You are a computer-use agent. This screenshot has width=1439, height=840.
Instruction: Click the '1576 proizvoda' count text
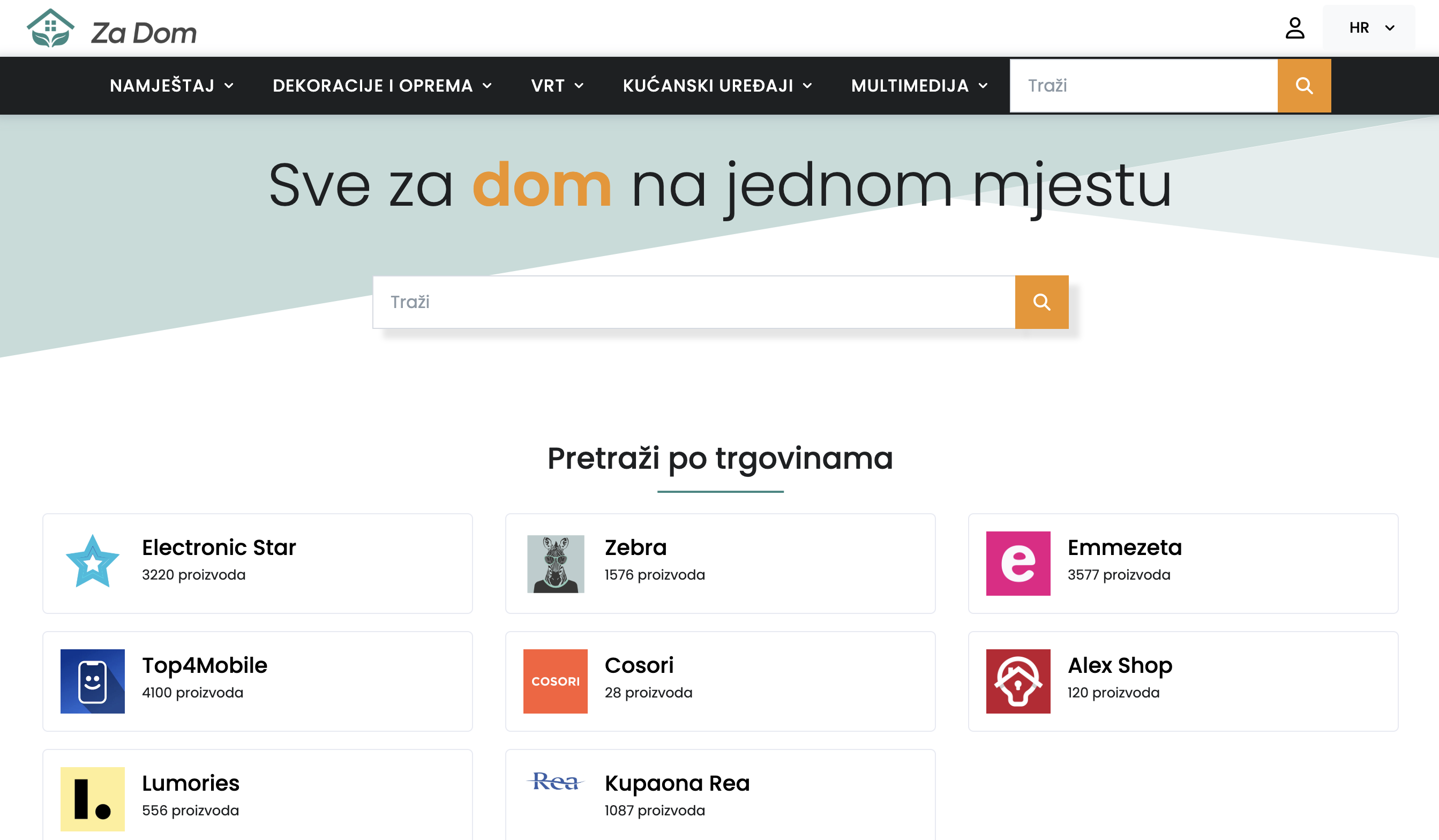[655, 575]
